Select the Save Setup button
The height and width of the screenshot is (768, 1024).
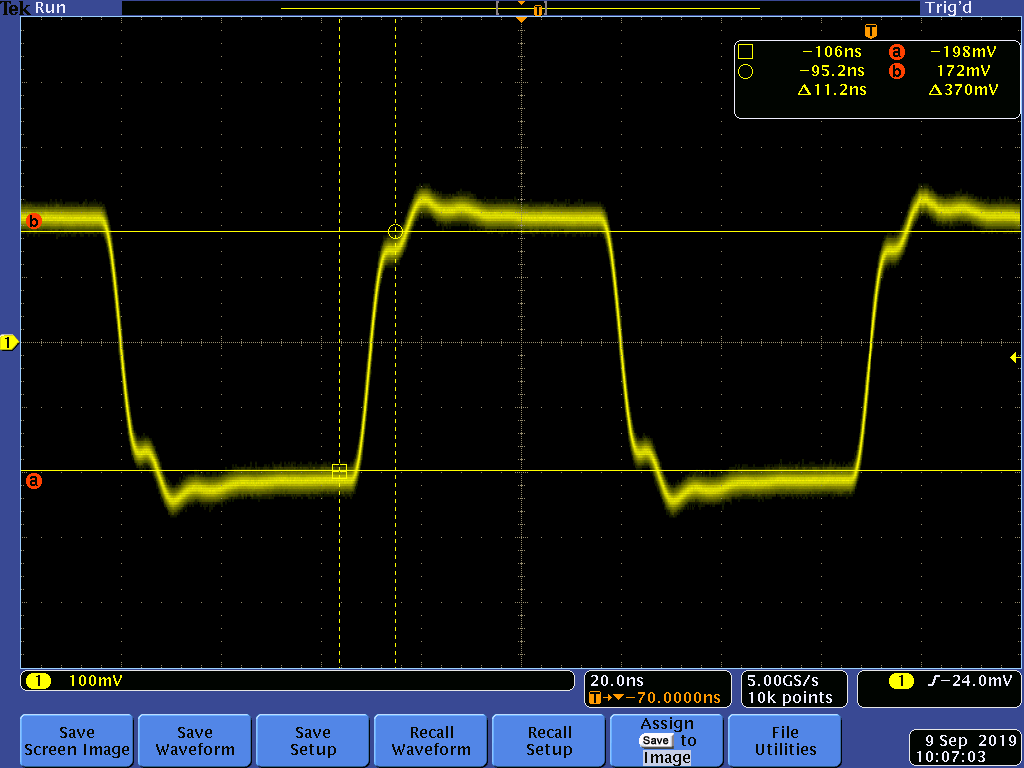pos(312,741)
